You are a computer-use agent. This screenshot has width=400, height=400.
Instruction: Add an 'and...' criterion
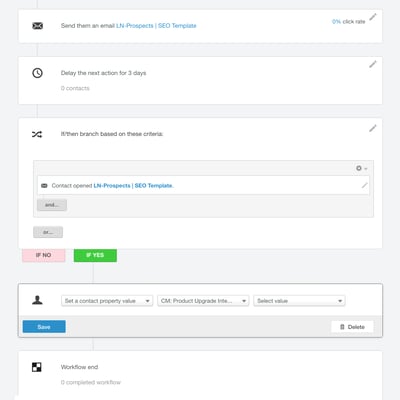point(52,205)
